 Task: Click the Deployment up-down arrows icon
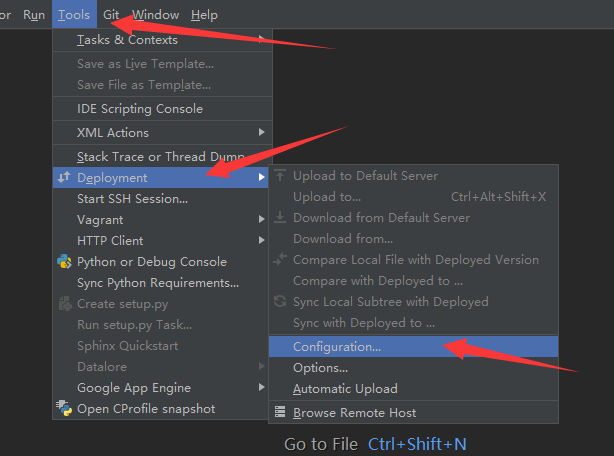point(64,178)
